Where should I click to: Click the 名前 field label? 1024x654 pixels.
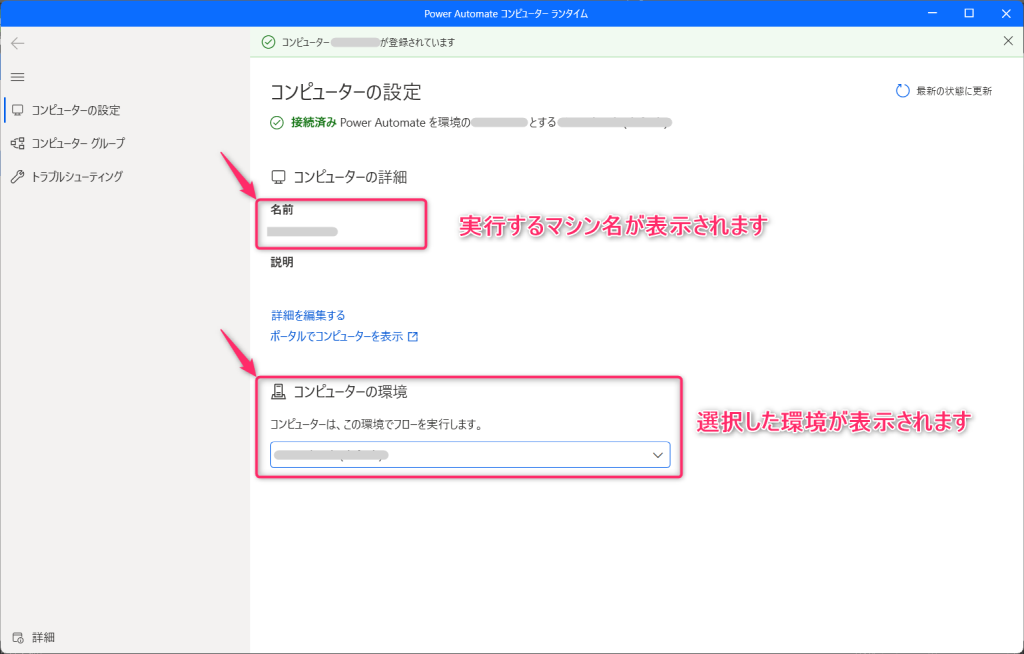(282, 210)
